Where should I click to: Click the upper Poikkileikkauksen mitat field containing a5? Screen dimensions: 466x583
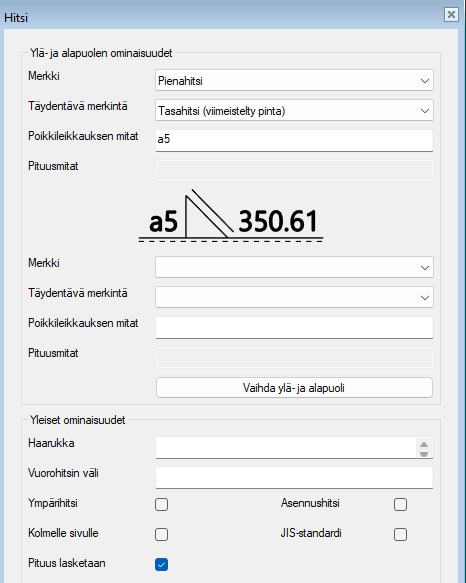(x=294, y=140)
